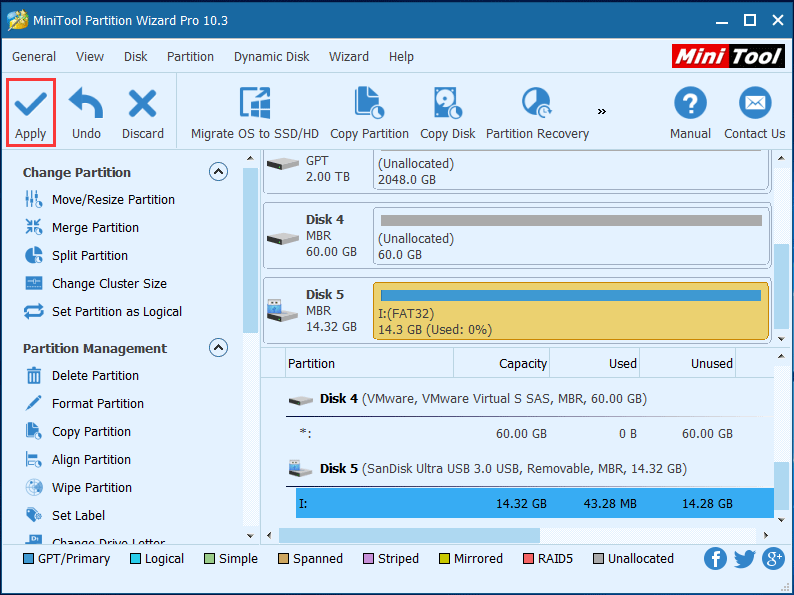Select Set Label action
The height and width of the screenshot is (595, 794).
(65, 515)
